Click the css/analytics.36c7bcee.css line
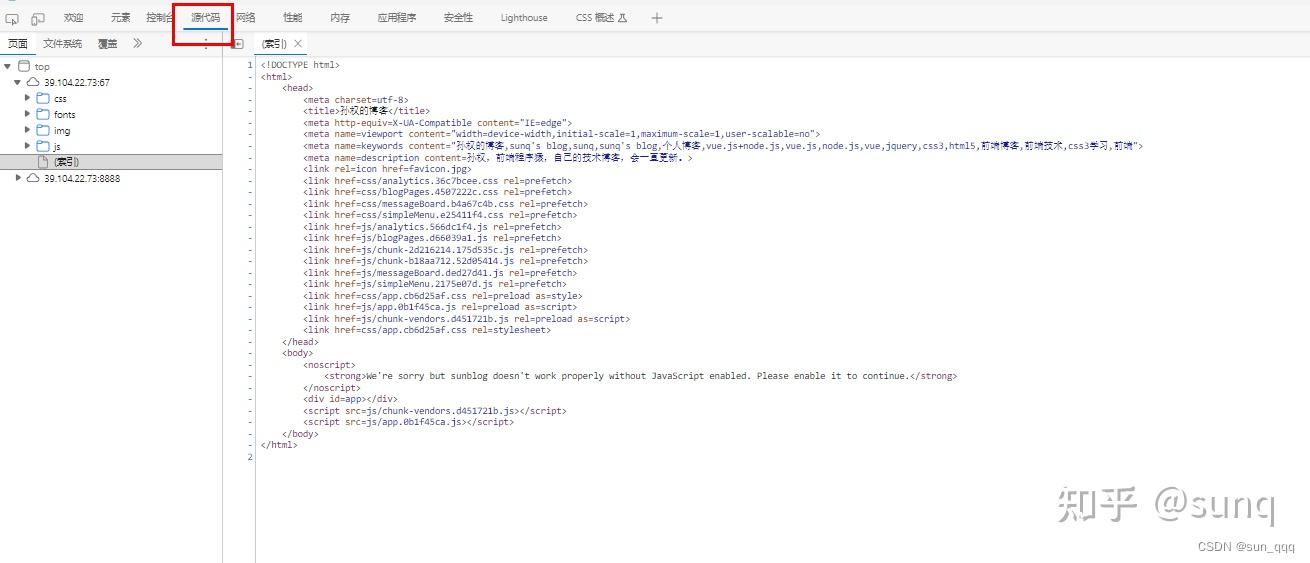This screenshot has width=1310, height=563. [438, 180]
